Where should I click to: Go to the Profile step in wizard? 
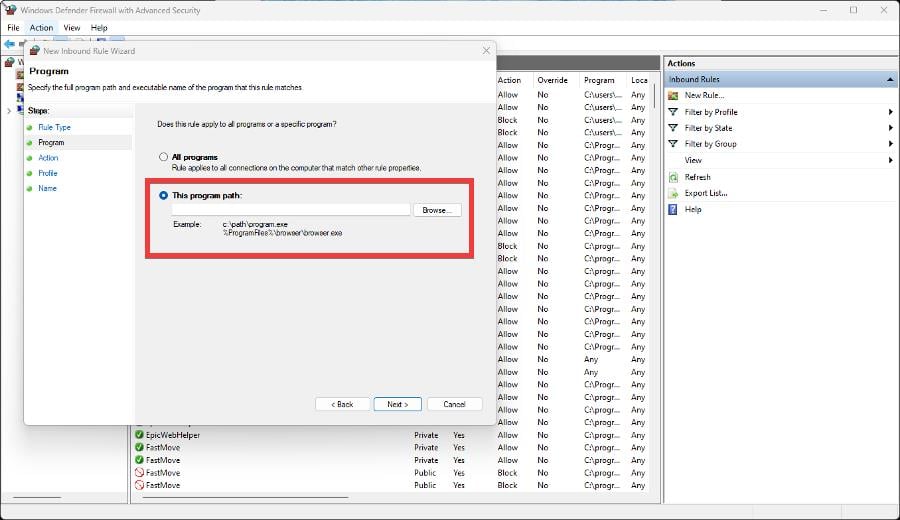coord(48,173)
